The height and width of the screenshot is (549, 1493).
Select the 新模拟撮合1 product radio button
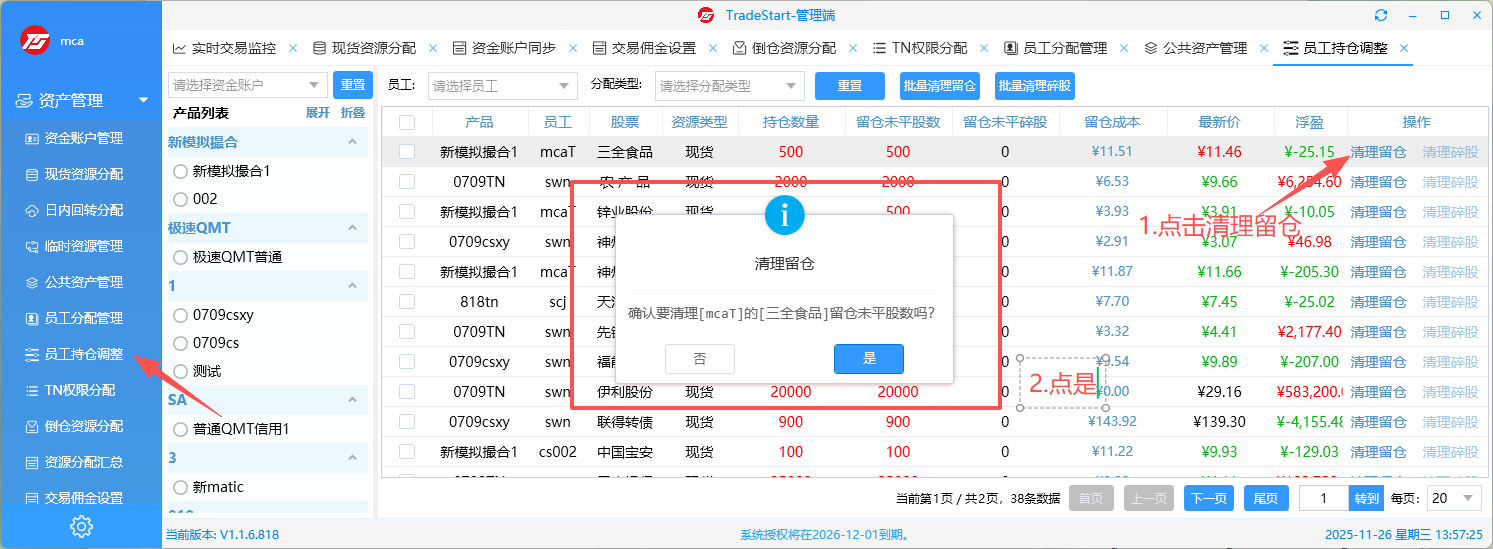tap(181, 171)
